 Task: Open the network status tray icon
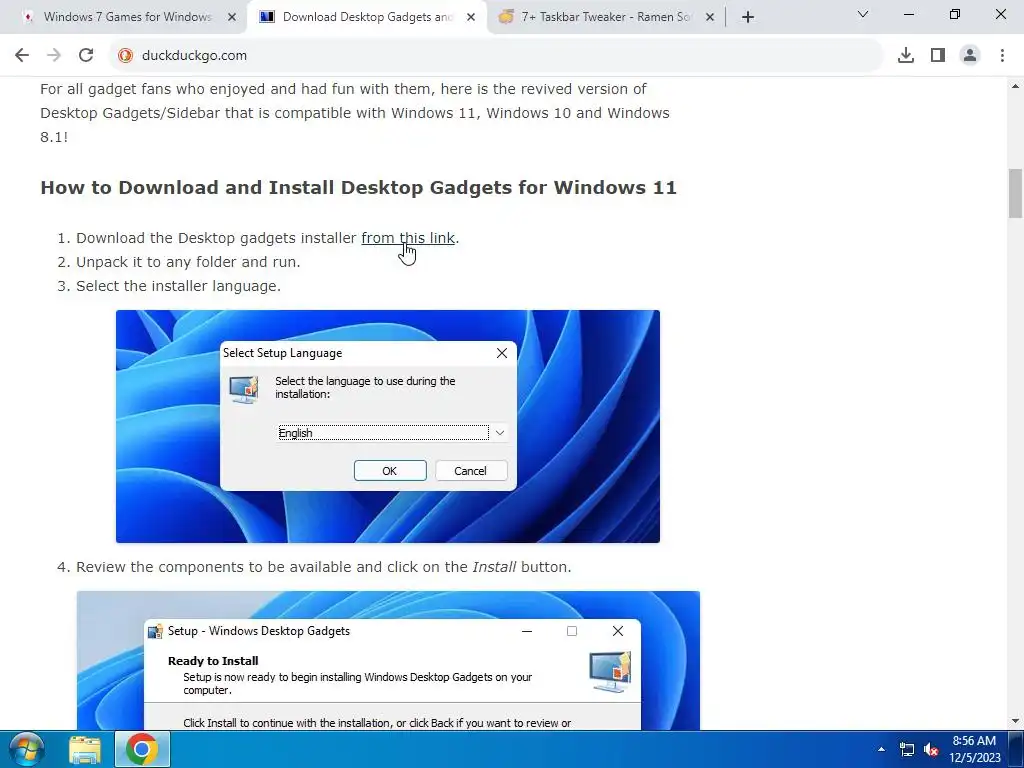click(x=906, y=749)
